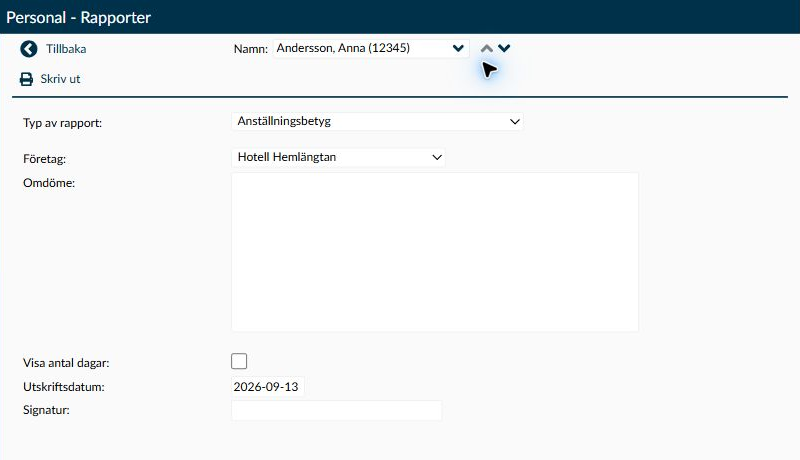Click the Företag label
This screenshot has height=460, width=800.
coord(44,159)
